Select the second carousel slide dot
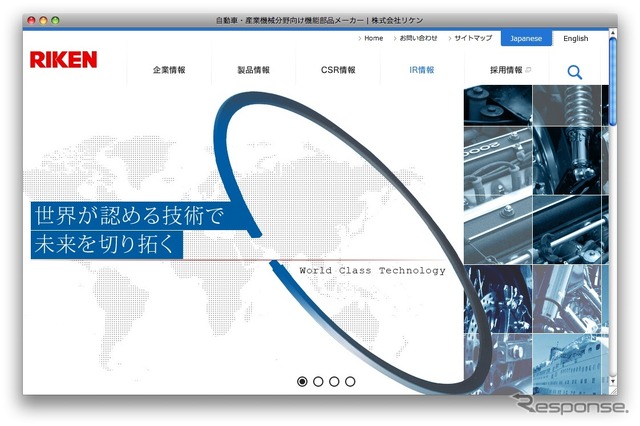Image resolution: width=640 pixels, height=426 pixels. coord(318,382)
